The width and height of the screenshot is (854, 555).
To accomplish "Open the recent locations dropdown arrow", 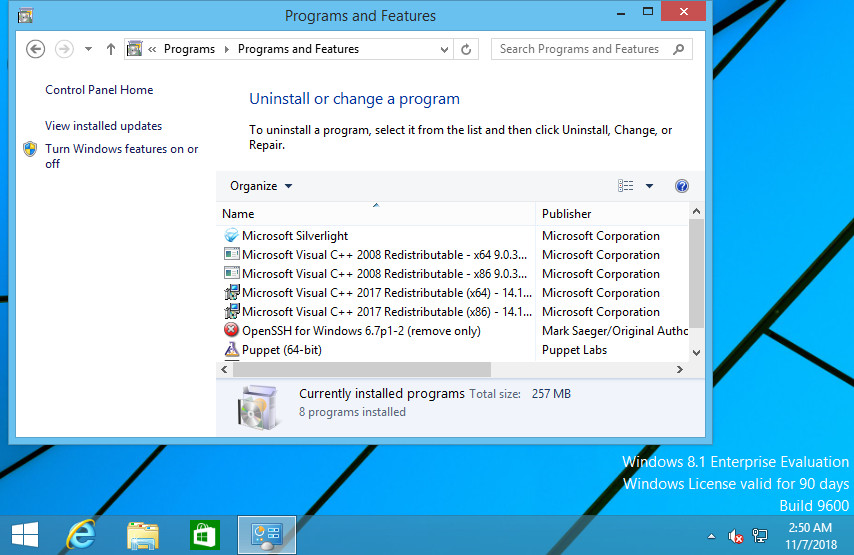I will (88, 49).
